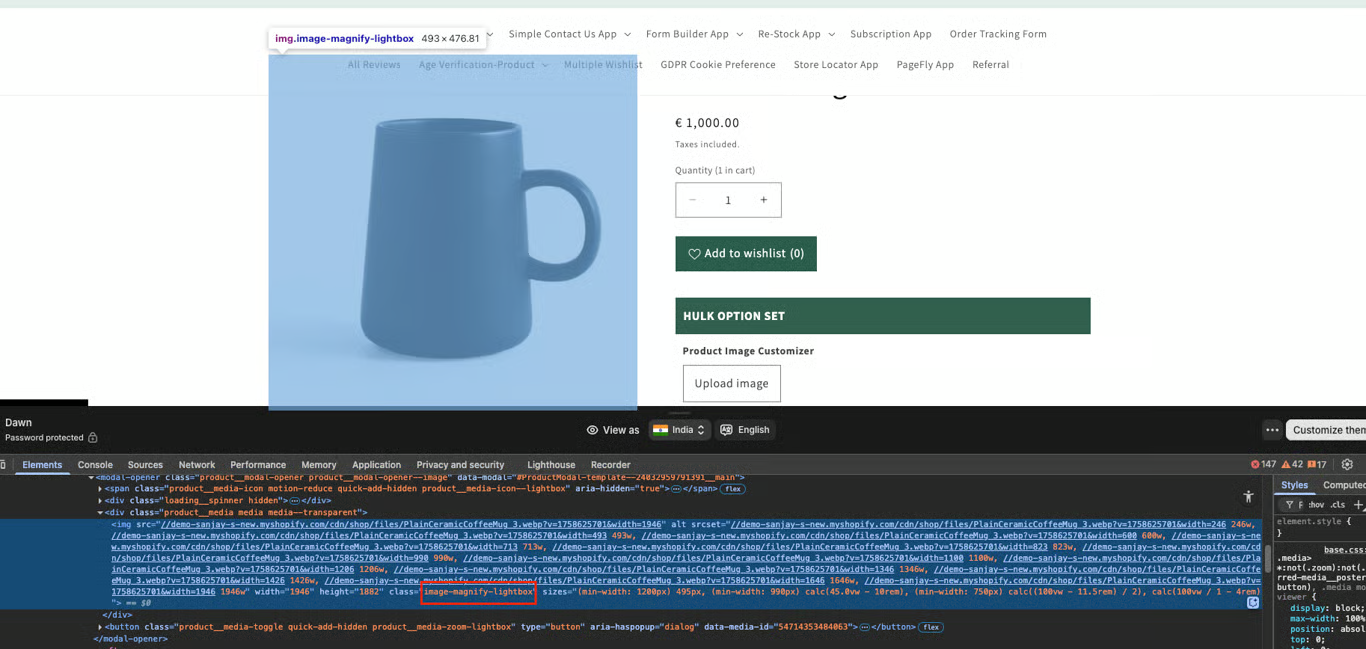Viewport: 1366px width, 649px height.
Task: Open the PageFly App link
Action: [x=925, y=65]
